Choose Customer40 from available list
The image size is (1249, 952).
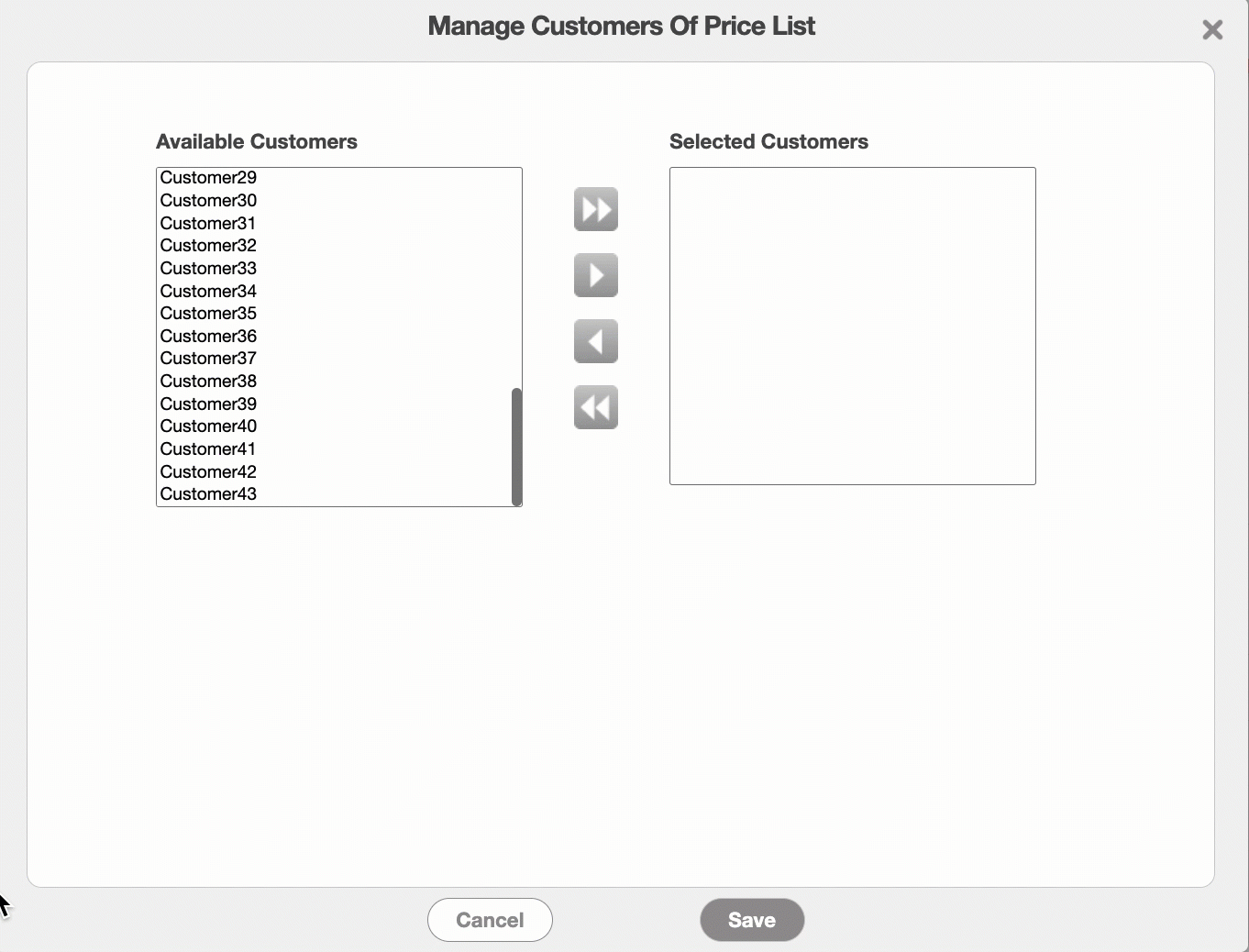click(208, 426)
